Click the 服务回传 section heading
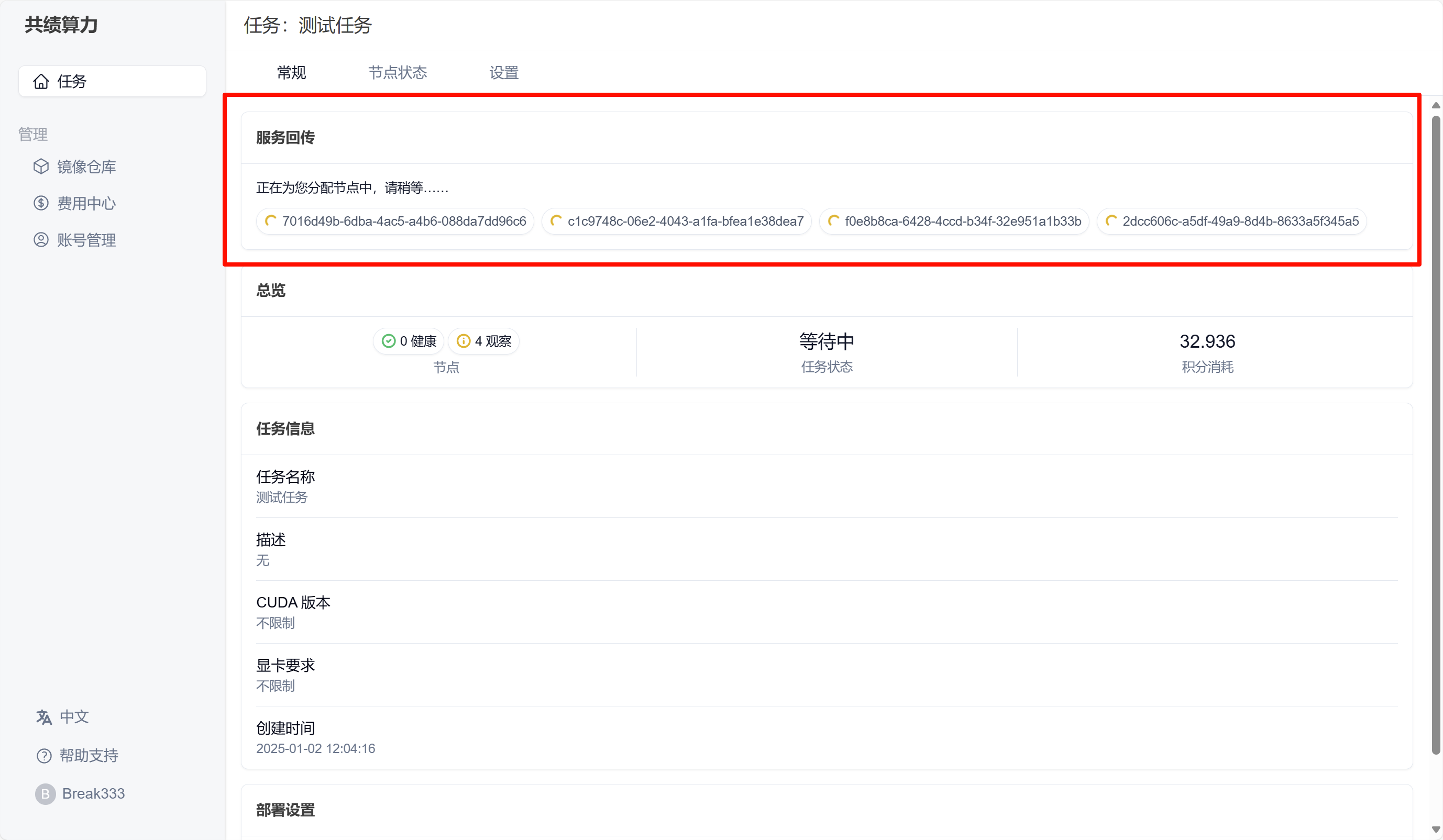 [285, 137]
